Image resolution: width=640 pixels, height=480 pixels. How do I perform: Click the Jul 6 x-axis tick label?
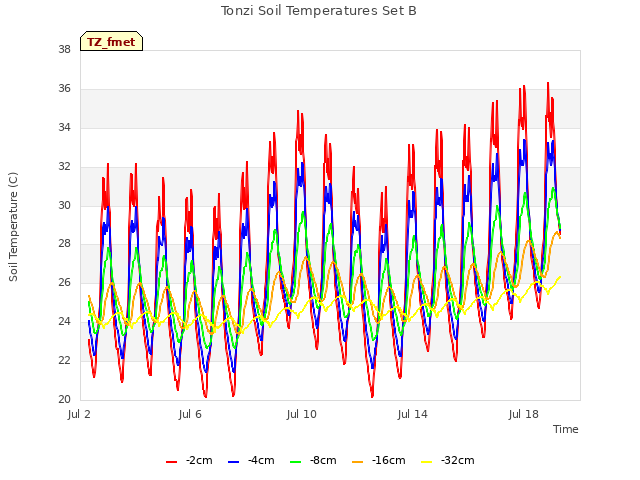(190, 414)
